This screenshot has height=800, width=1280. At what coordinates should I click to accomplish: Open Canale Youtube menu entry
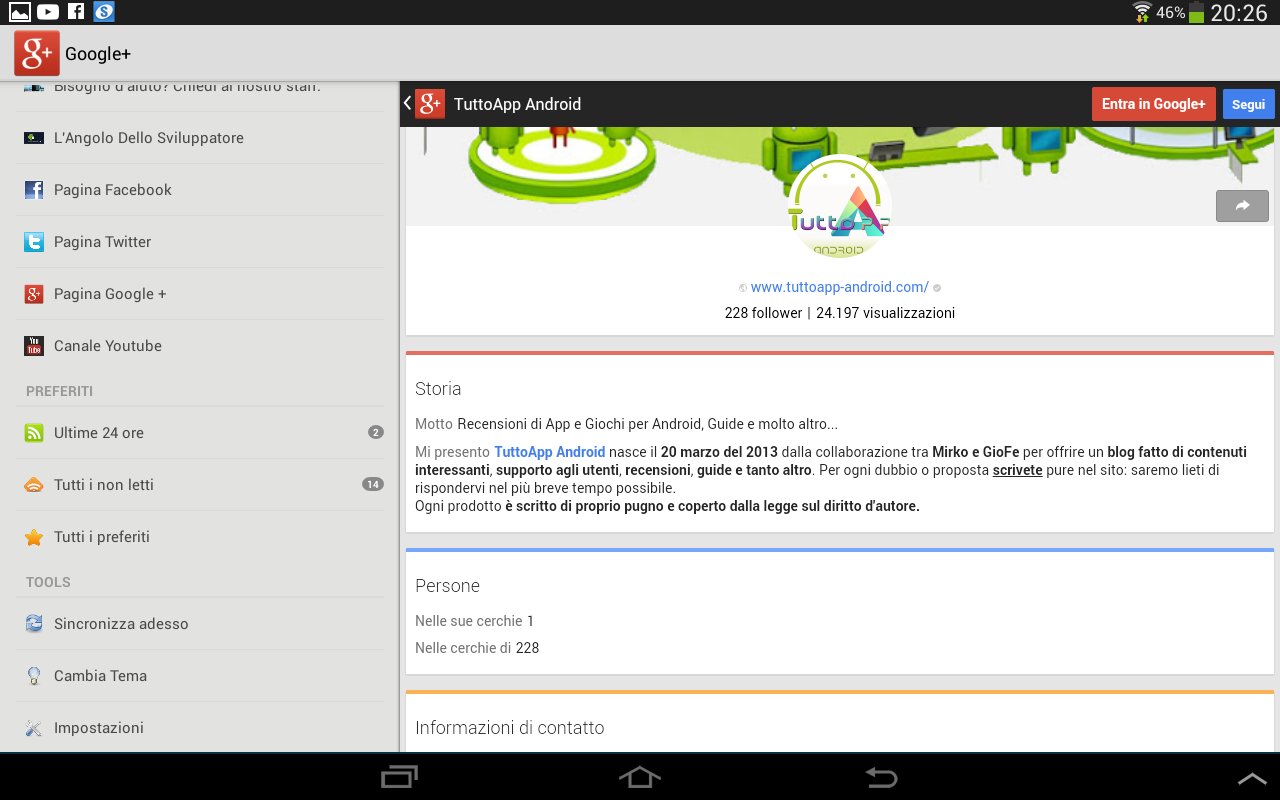(x=200, y=346)
